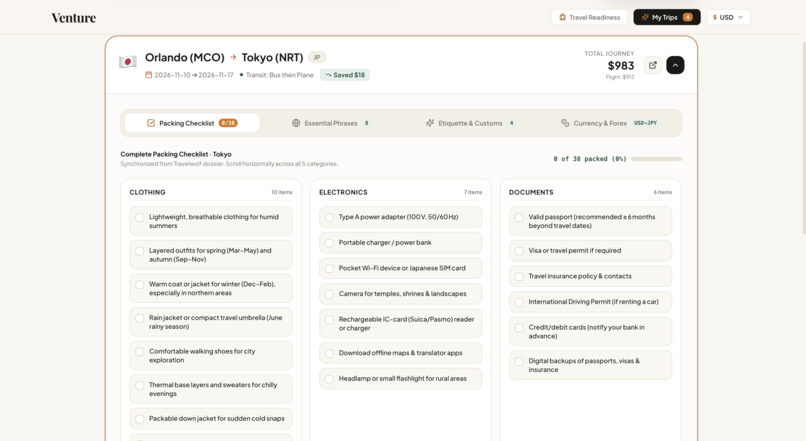Screen dimensions: 806x441
Task: Click the Tokyo (NRT) destination title
Action: [x=272, y=57]
